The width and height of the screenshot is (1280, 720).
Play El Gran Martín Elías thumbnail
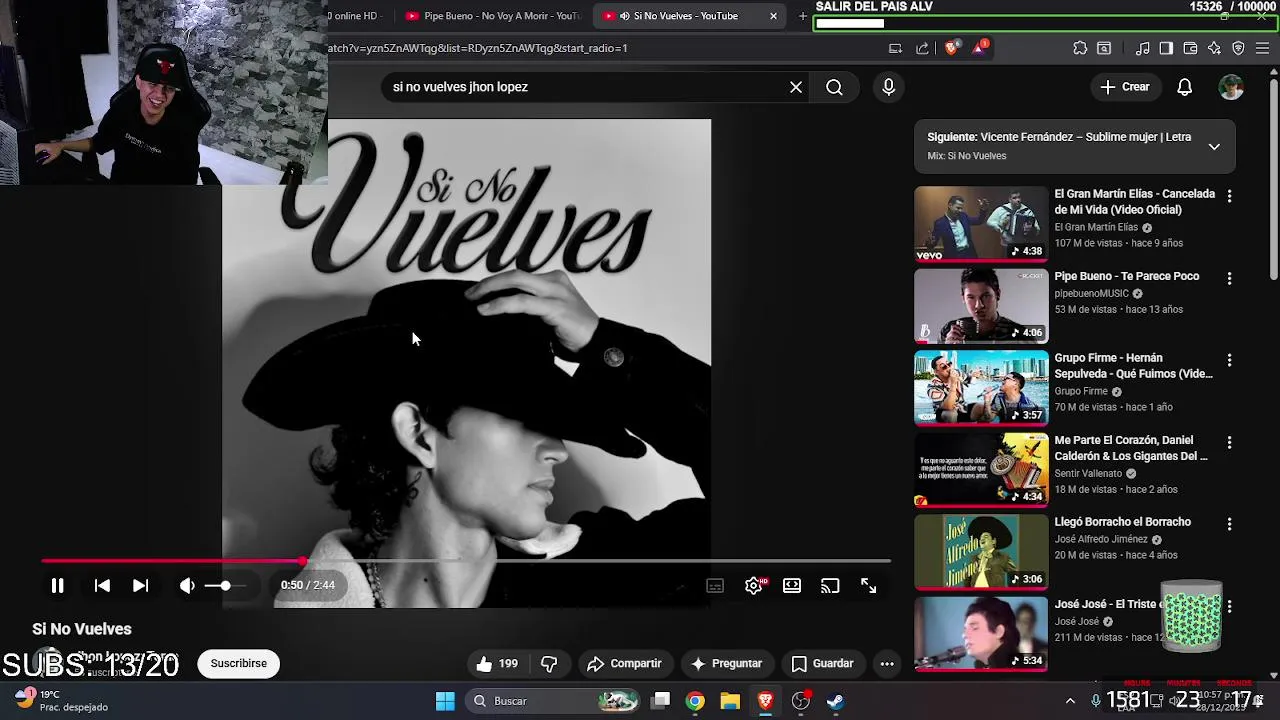[981, 224]
